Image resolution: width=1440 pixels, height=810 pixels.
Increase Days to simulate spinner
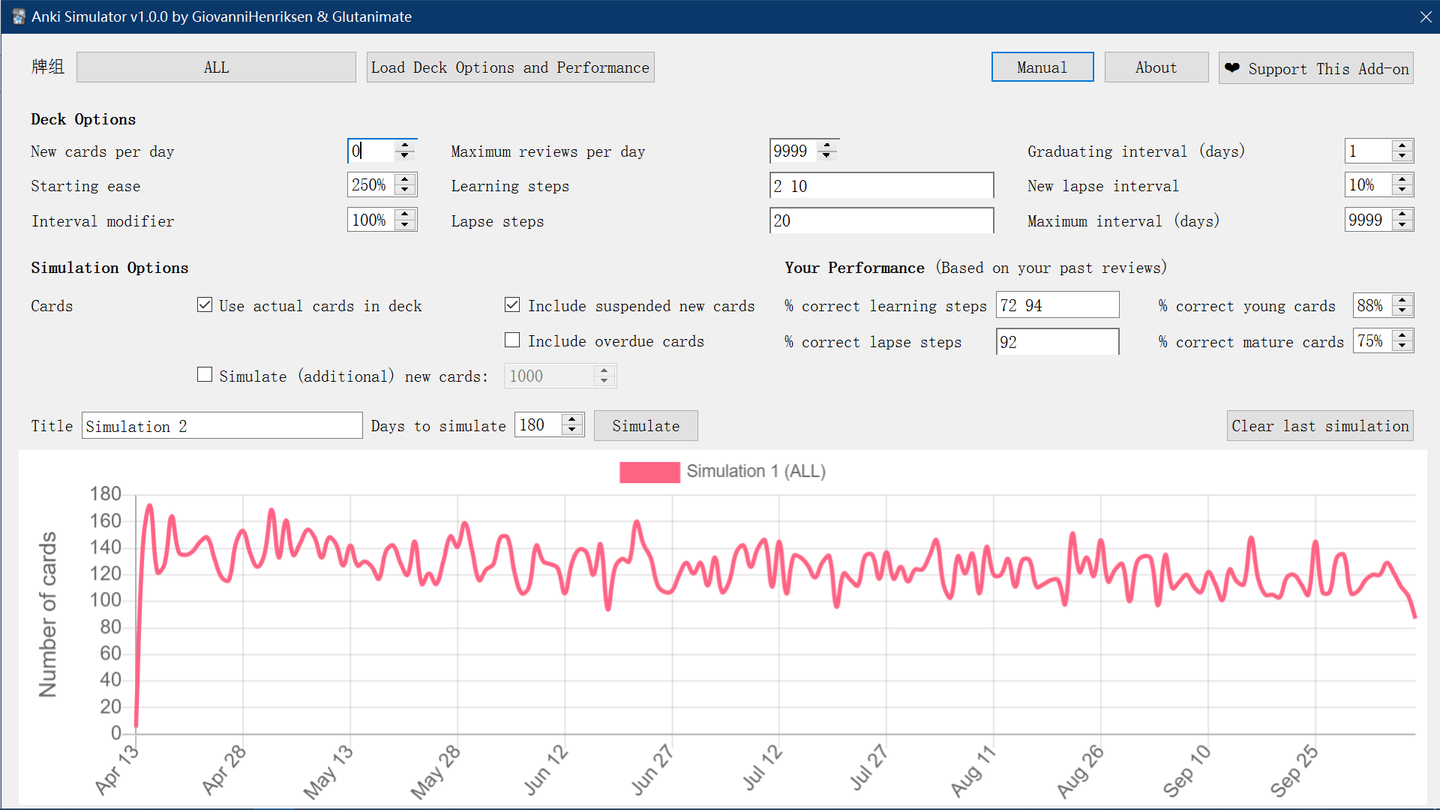pos(572,419)
